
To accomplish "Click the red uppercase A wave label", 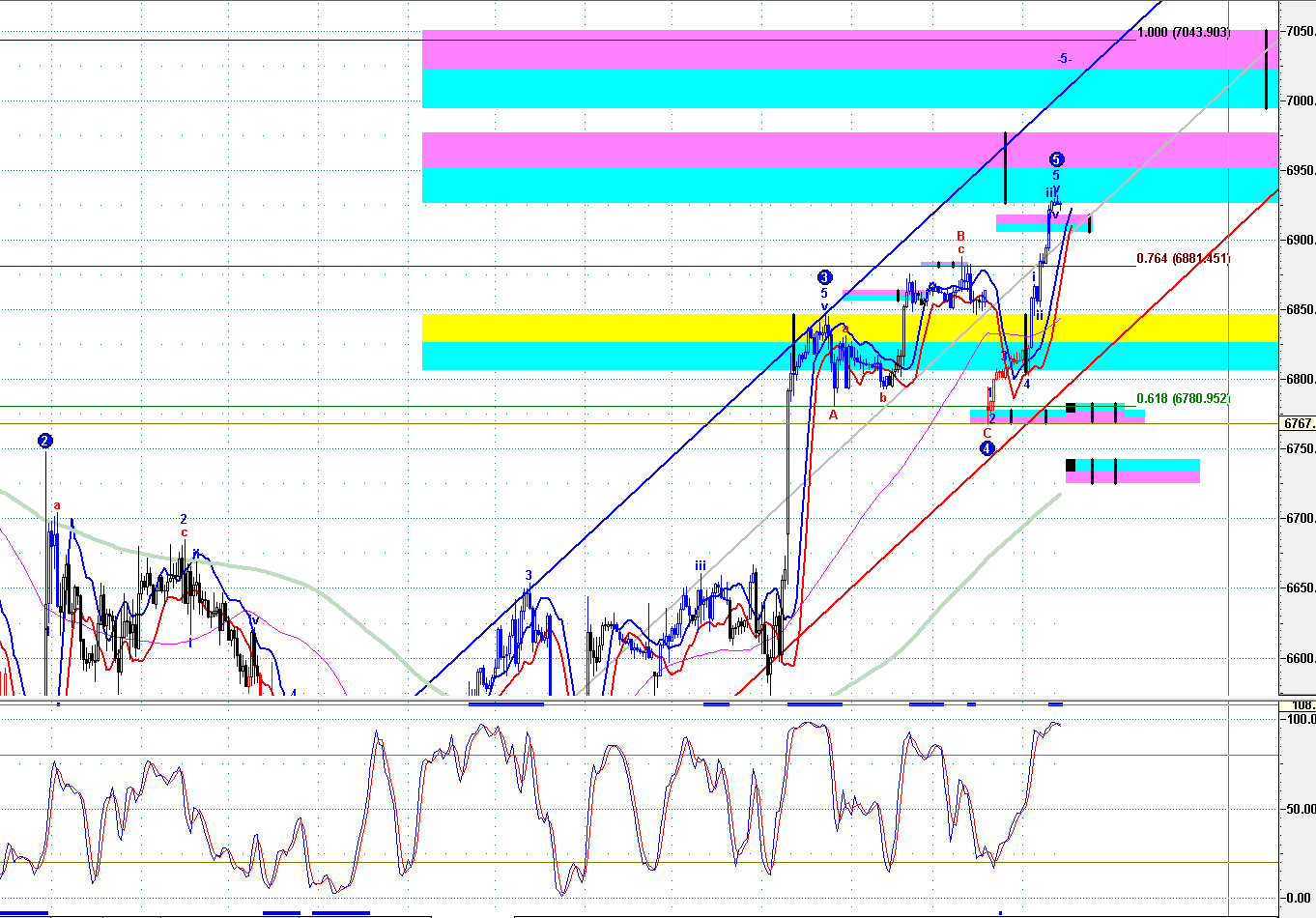I will pyautogui.click(x=834, y=415).
